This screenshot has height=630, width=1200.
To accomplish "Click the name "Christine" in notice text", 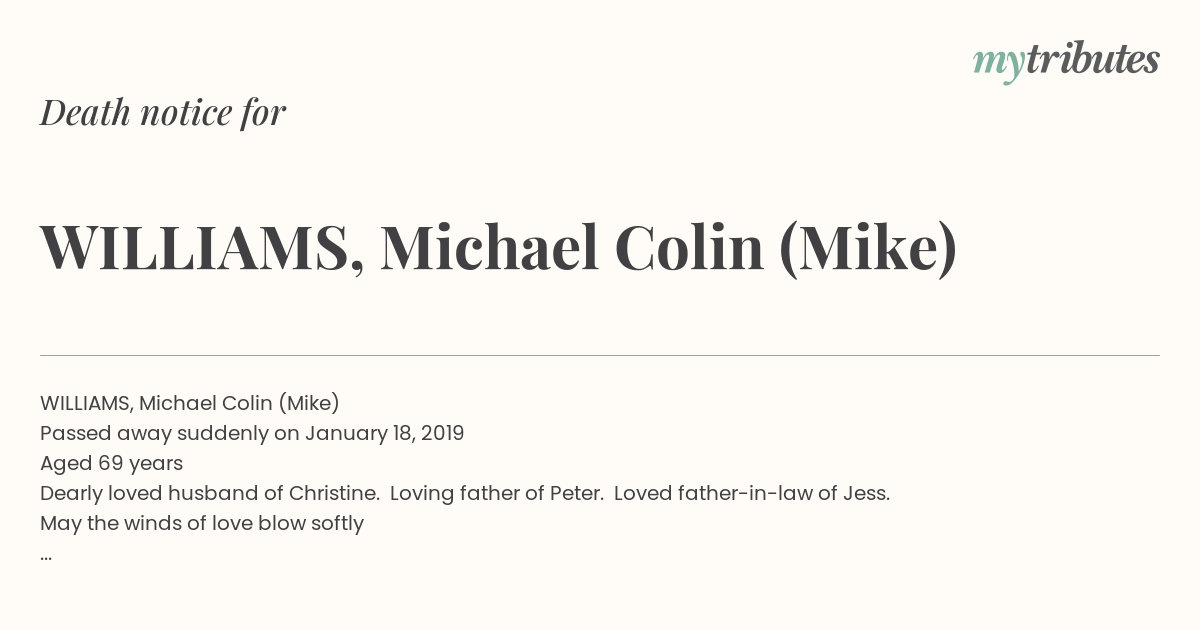I will coord(333,493).
